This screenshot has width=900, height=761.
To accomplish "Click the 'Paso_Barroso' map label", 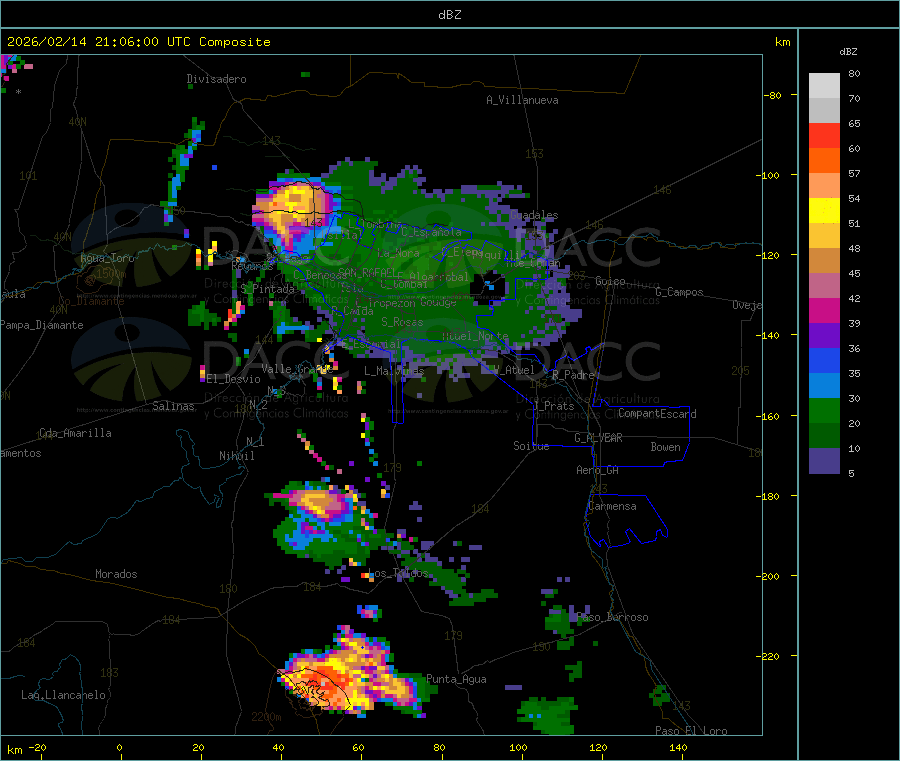I will point(612,618).
